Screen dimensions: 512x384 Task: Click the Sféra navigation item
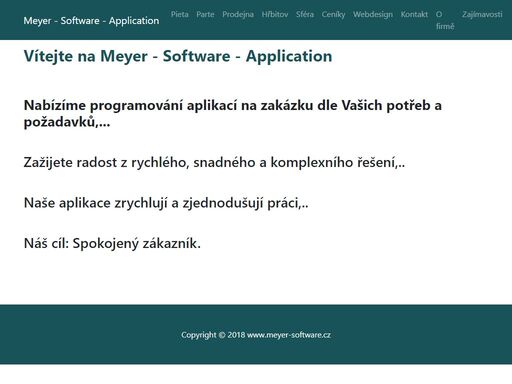305,14
